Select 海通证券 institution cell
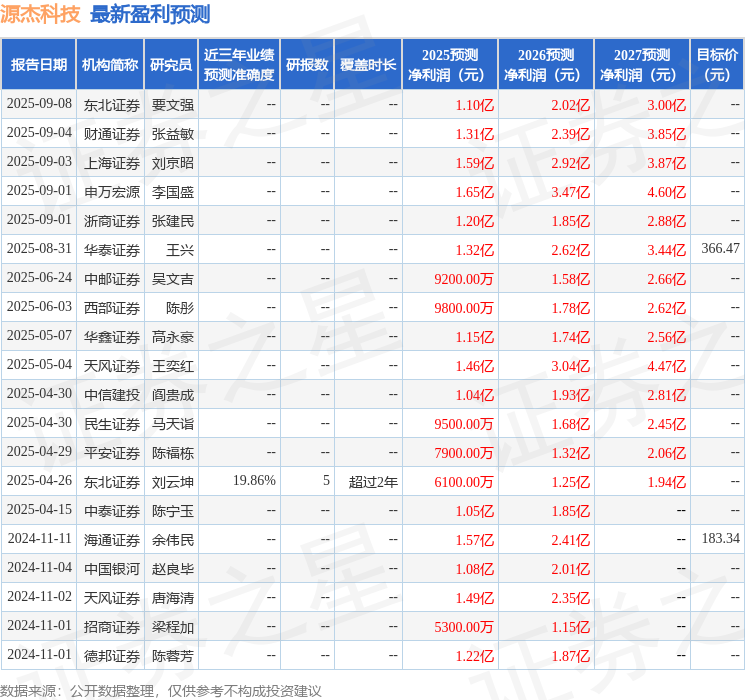This screenshot has width=745, height=700. 112,540
